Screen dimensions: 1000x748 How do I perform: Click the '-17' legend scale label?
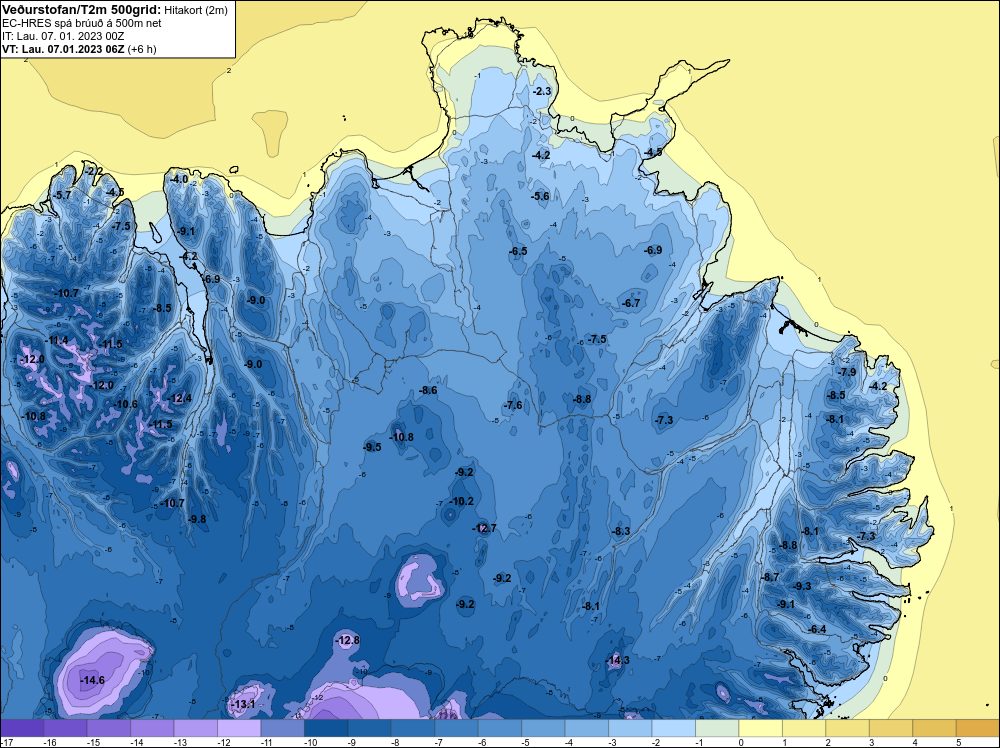pyautogui.click(x=6, y=742)
